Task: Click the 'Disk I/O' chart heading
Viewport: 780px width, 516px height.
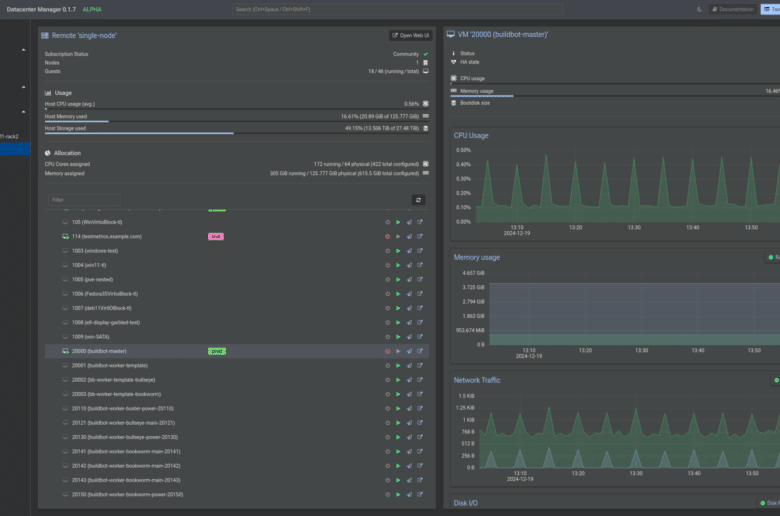Action: [466, 503]
